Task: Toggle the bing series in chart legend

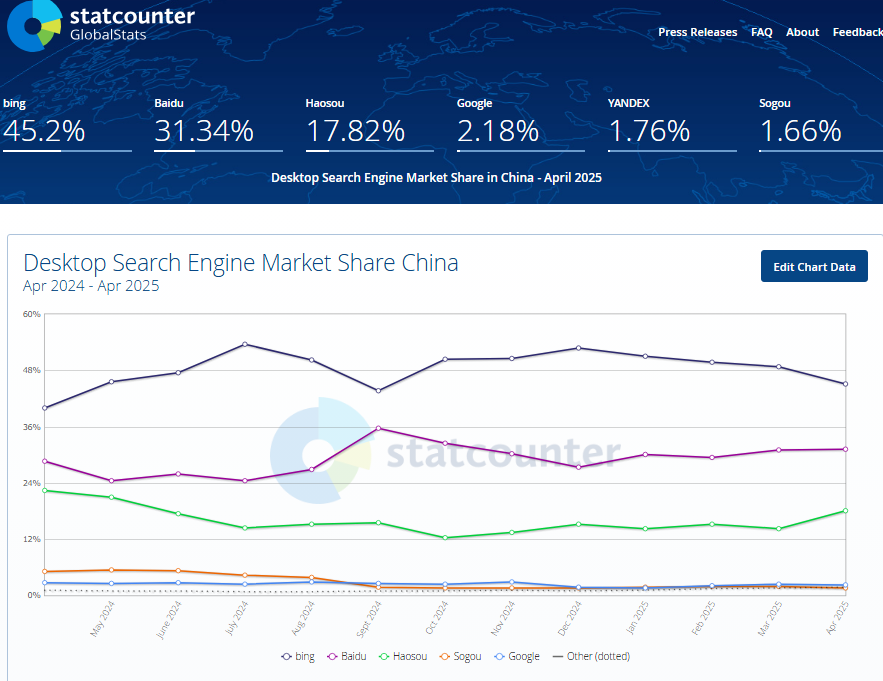Action: tap(298, 656)
